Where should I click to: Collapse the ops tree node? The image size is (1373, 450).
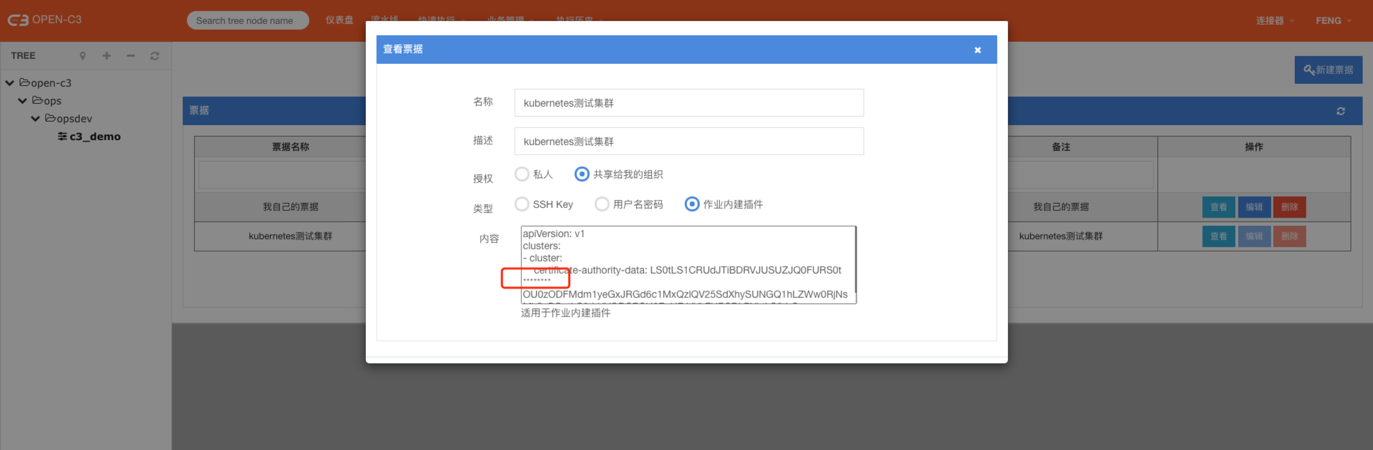23,101
